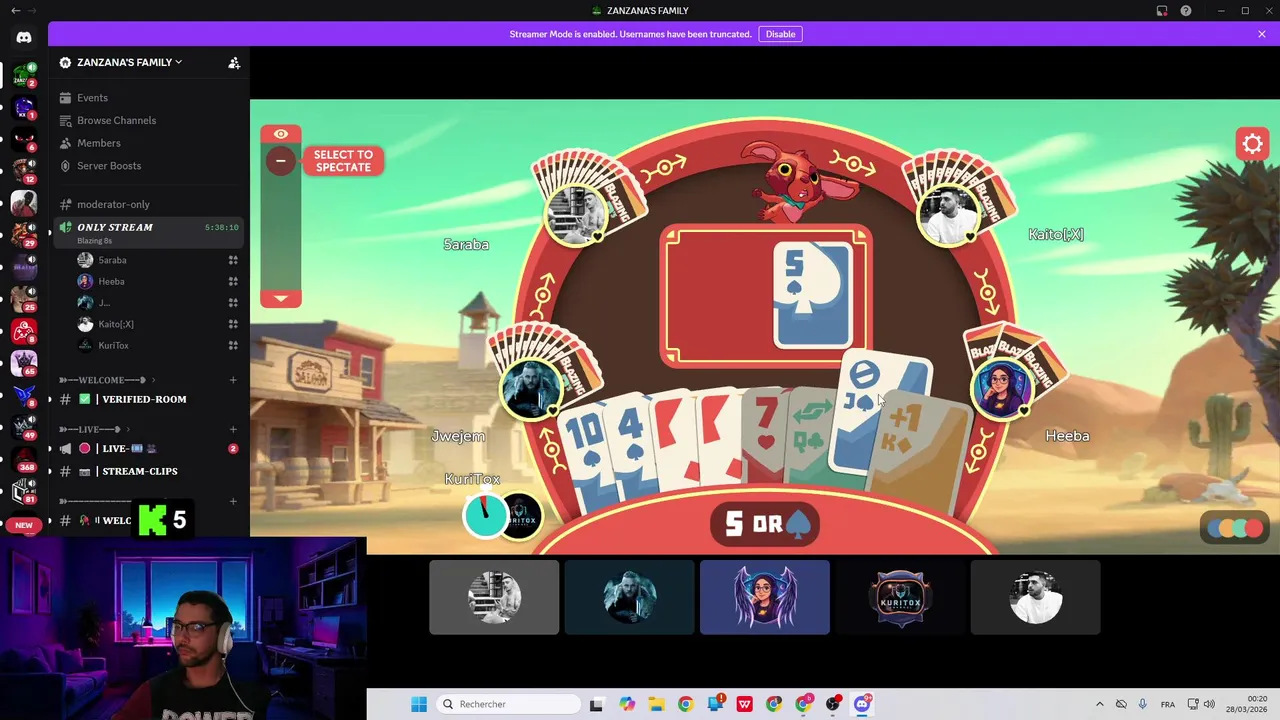Click the activity icon beside Kaito[:X]
The width and height of the screenshot is (1280, 720).
[233, 324]
